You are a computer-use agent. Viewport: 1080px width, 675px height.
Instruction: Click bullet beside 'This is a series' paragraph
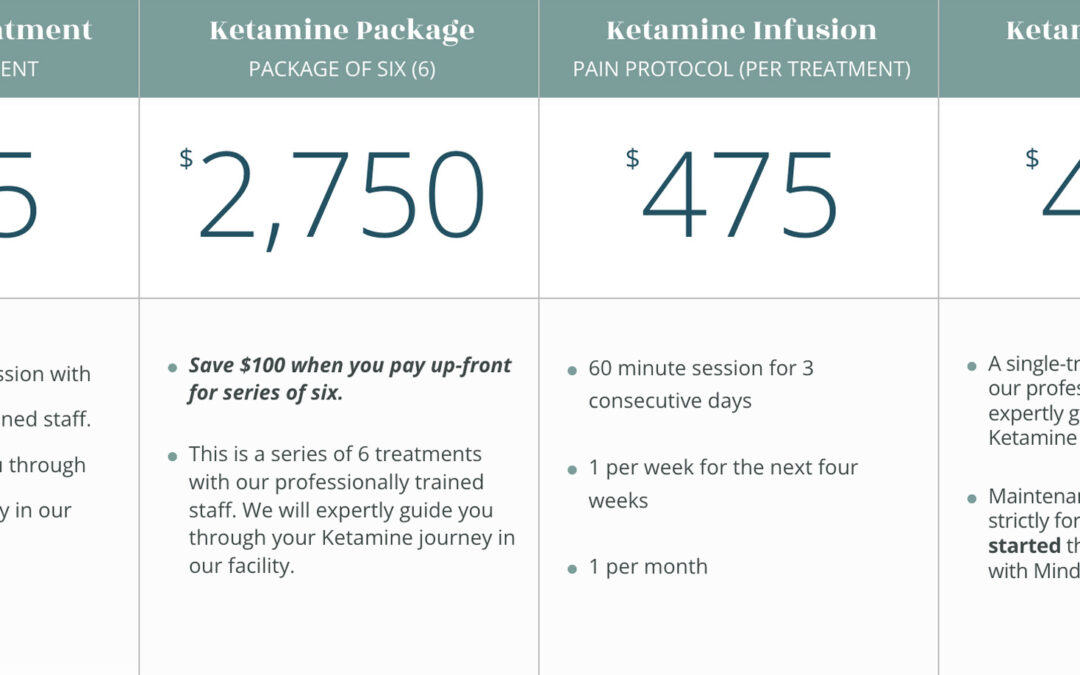tap(172, 457)
